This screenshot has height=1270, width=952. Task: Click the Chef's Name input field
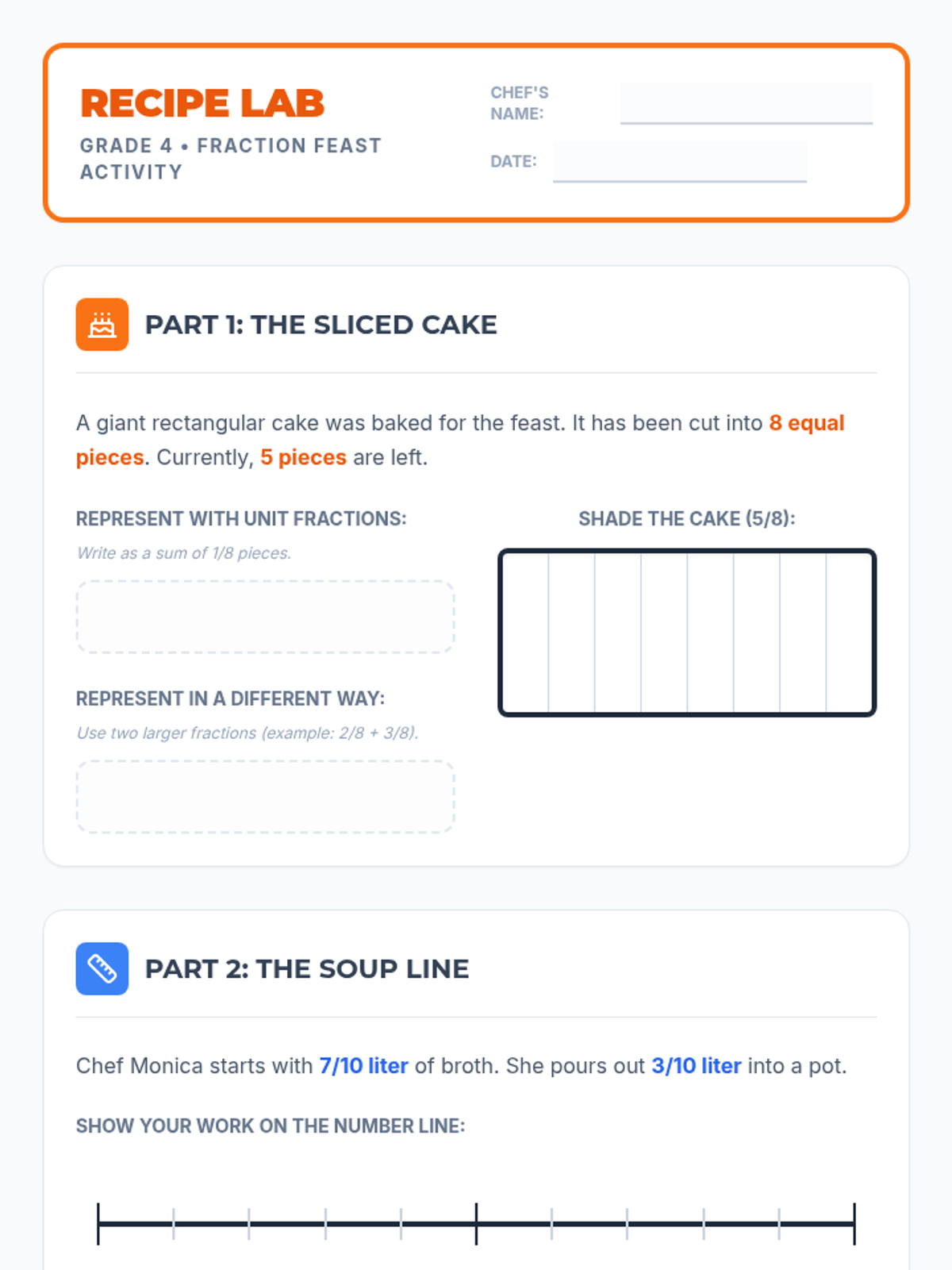(x=746, y=103)
